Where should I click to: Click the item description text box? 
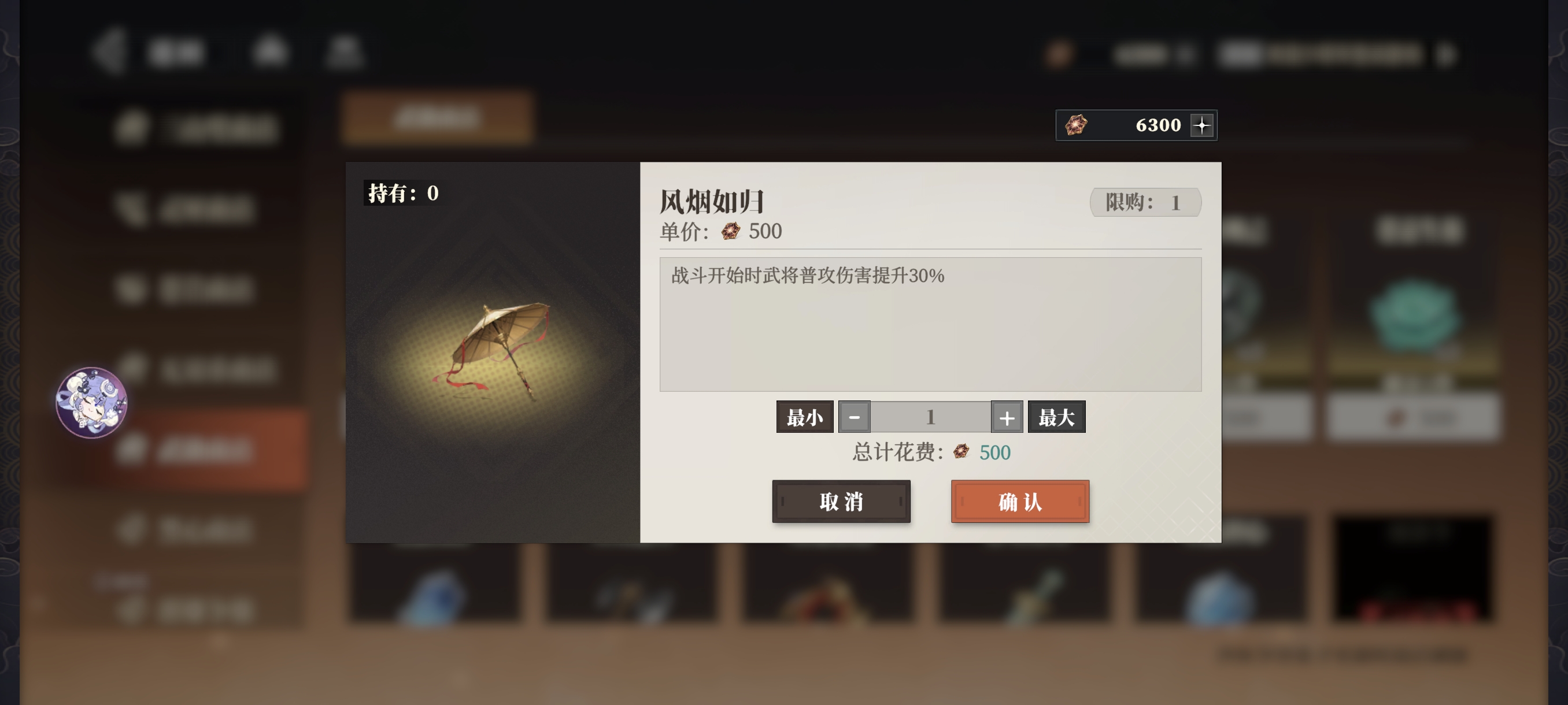pos(930,324)
